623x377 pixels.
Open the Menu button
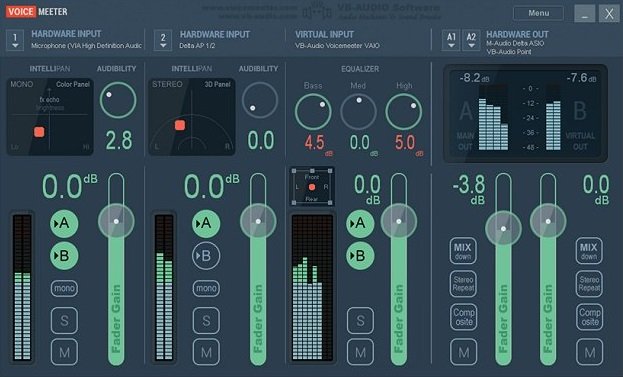(x=538, y=13)
